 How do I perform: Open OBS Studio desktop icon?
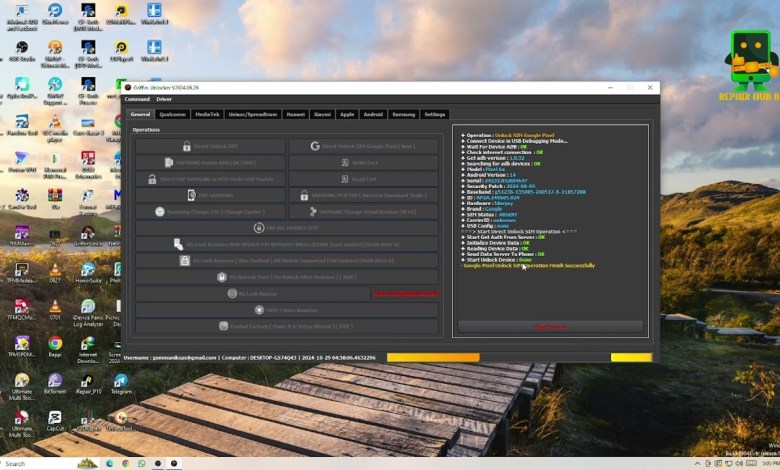coord(21,52)
